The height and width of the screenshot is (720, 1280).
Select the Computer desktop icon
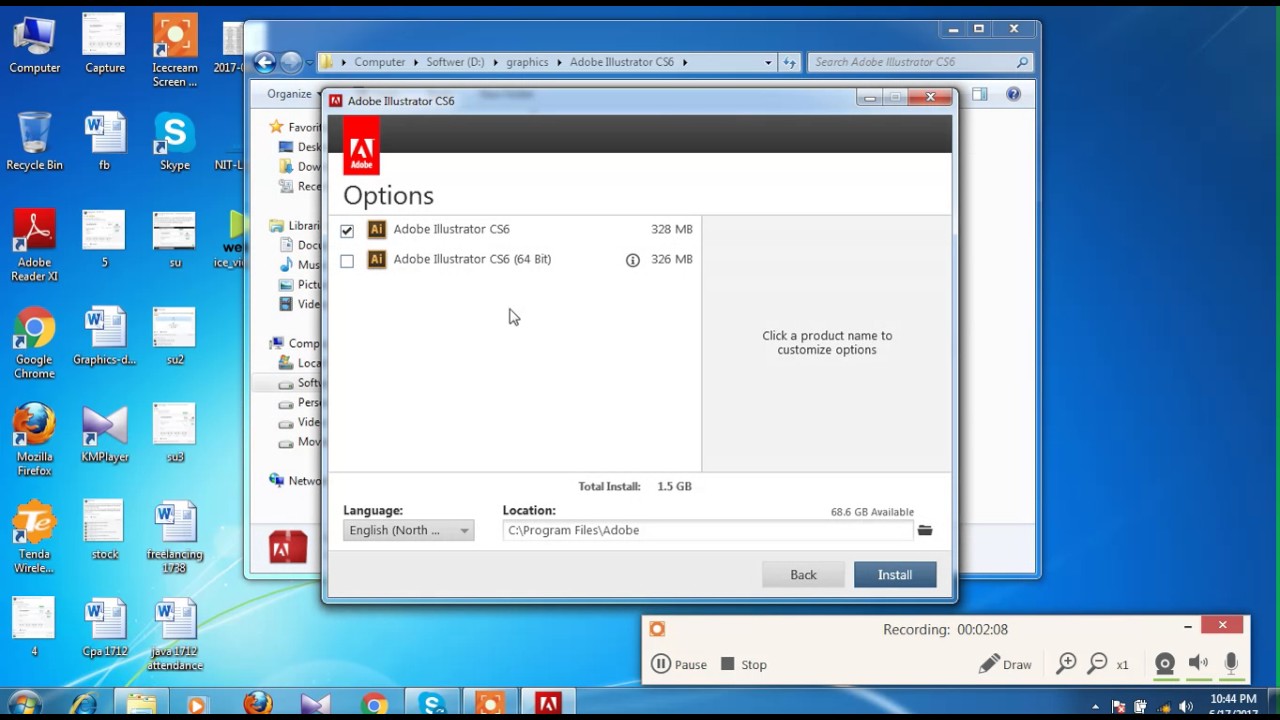coord(34,45)
